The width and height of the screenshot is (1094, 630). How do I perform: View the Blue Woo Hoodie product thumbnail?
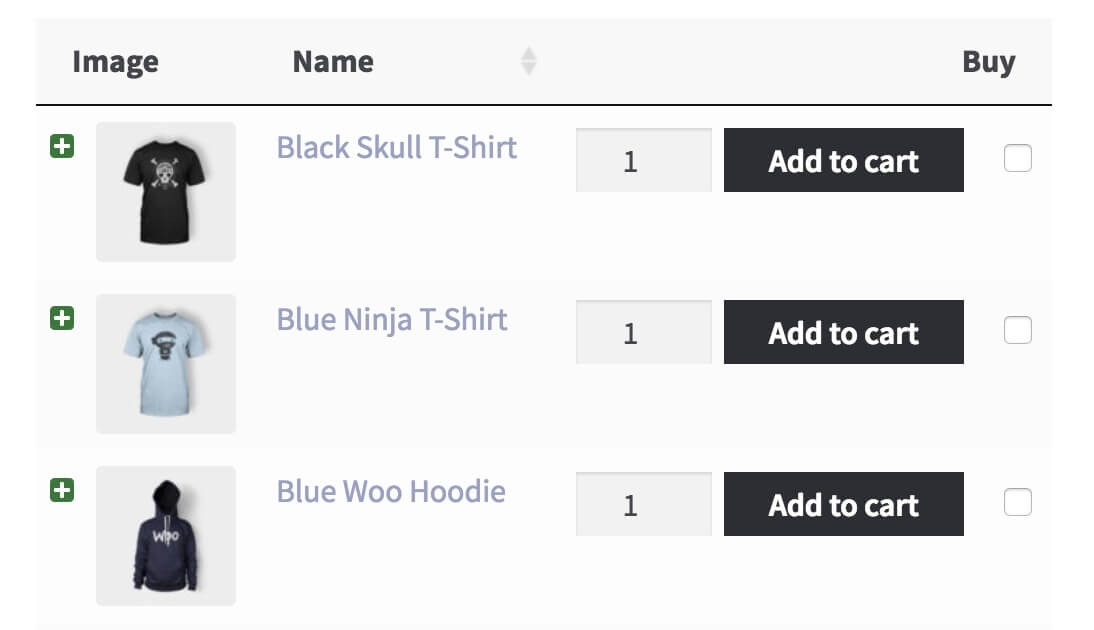click(x=166, y=536)
